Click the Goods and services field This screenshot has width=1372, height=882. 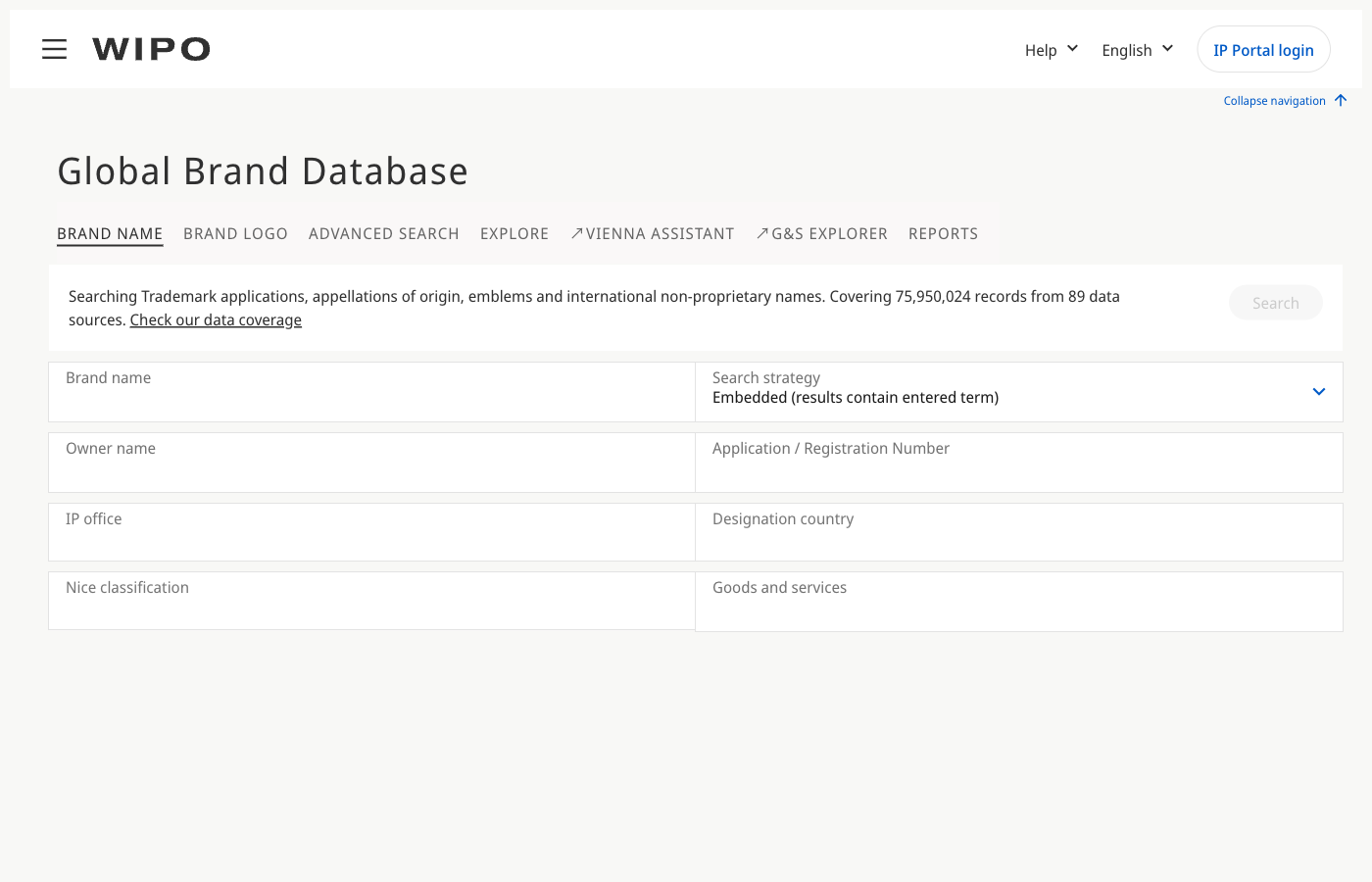1019,602
